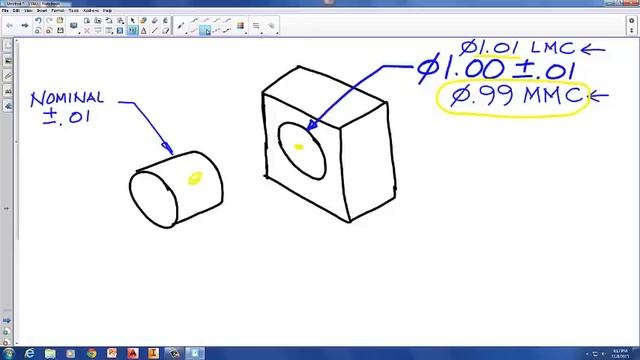The height and width of the screenshot is (360, 640).
Task: Select the arrow pointer tool
Action: point(133,20)
